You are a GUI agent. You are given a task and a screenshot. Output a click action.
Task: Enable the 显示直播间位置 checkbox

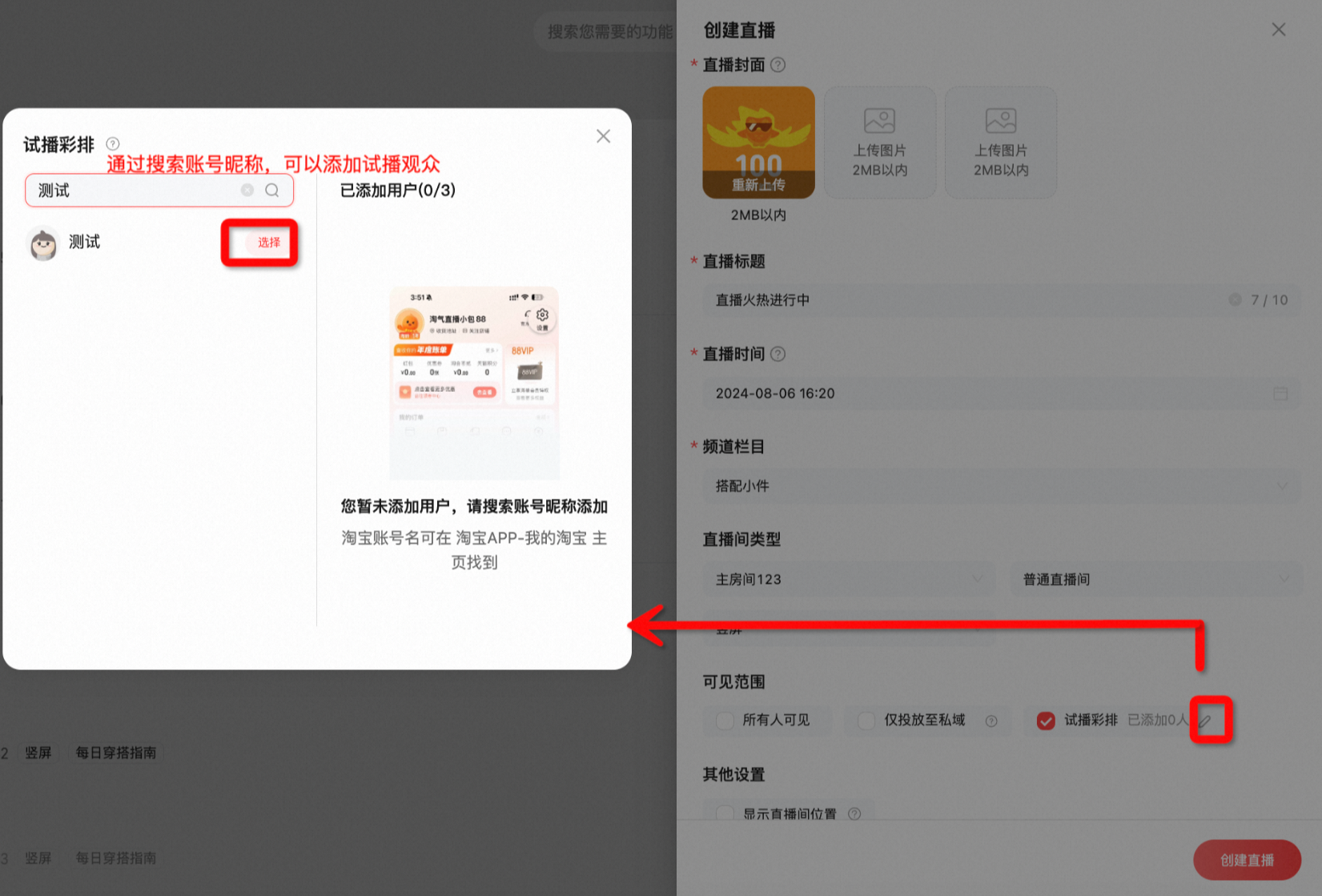tap(725, 814)
